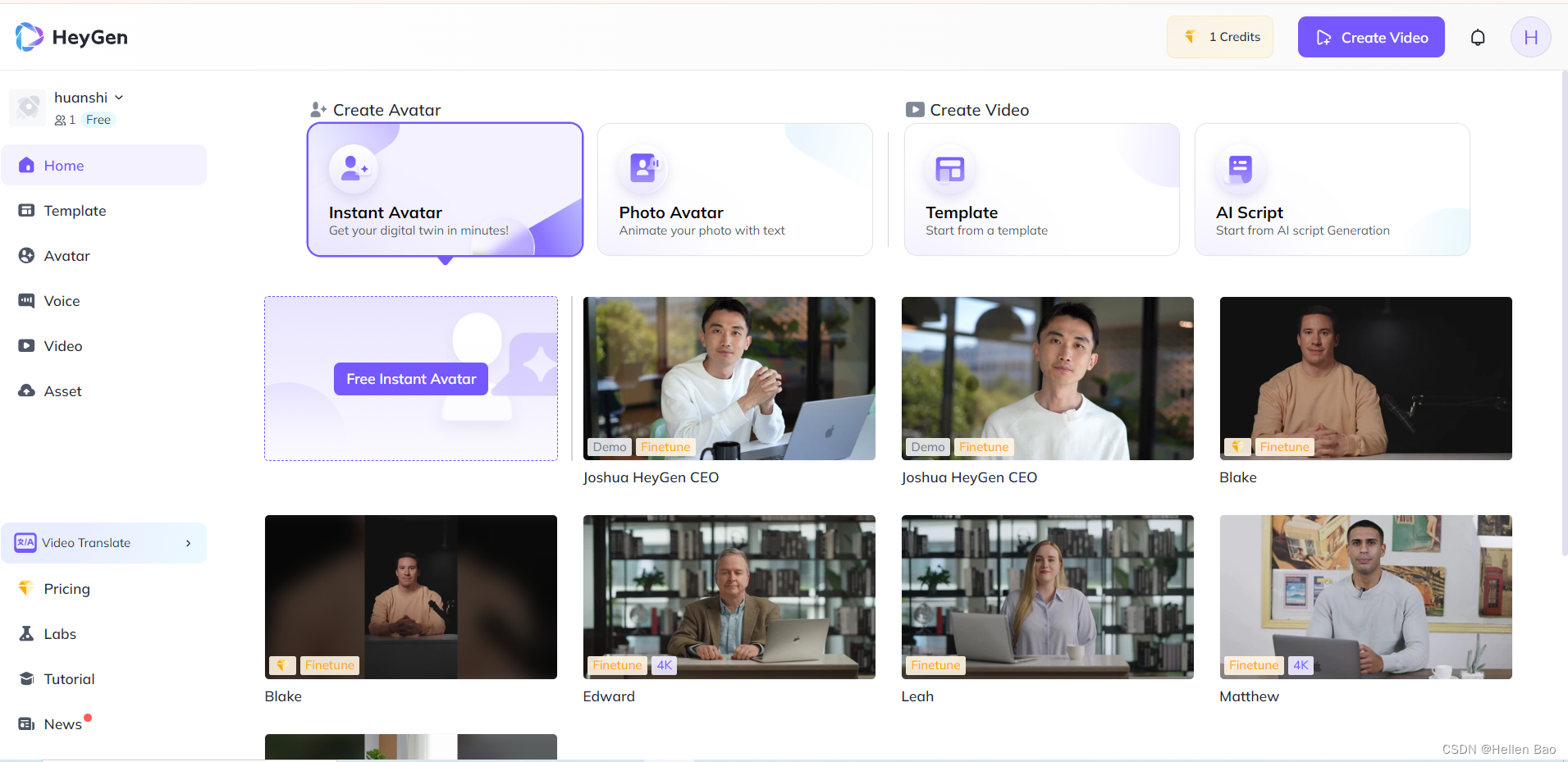
Task: Open the Video menu item
Action: (103, 345)
